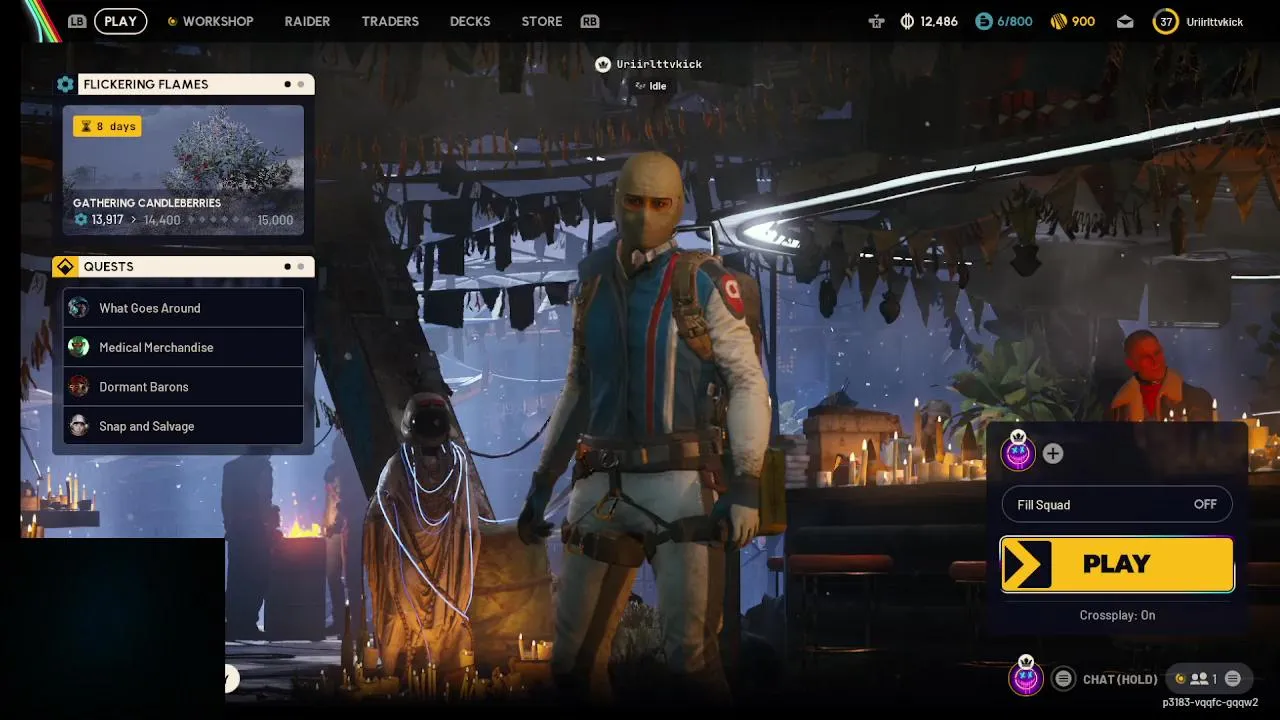
Task: Toggle the Fill Squad option
Action: click(x=1117, y=504)
